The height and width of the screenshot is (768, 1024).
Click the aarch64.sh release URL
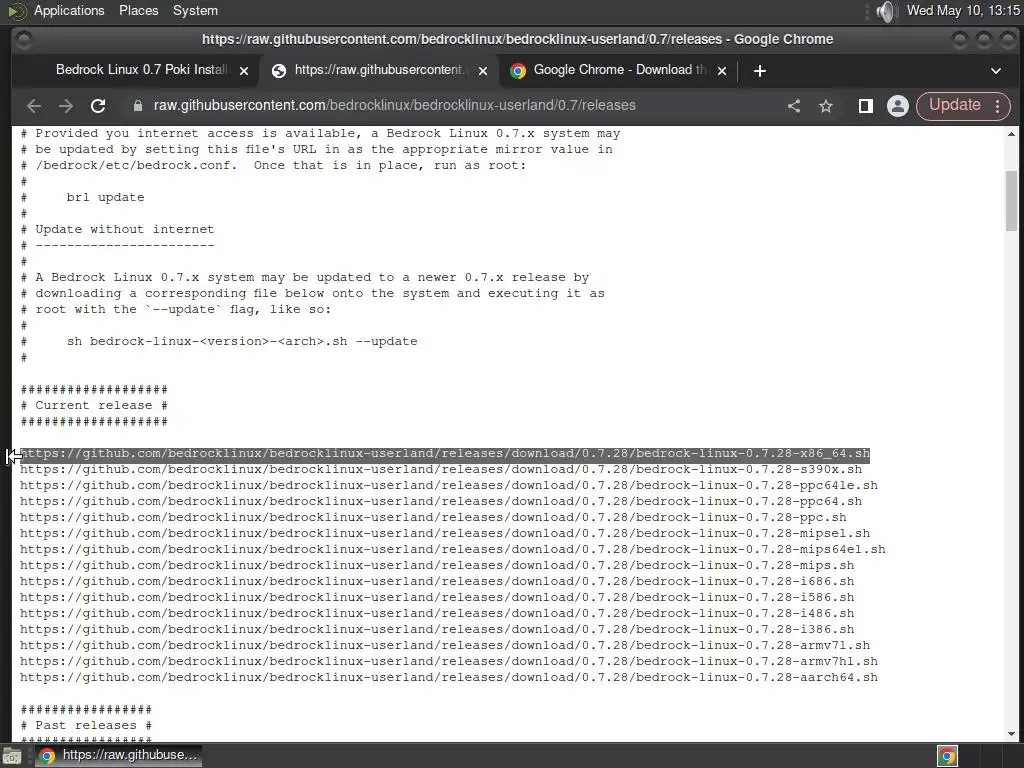pos(449,677)
